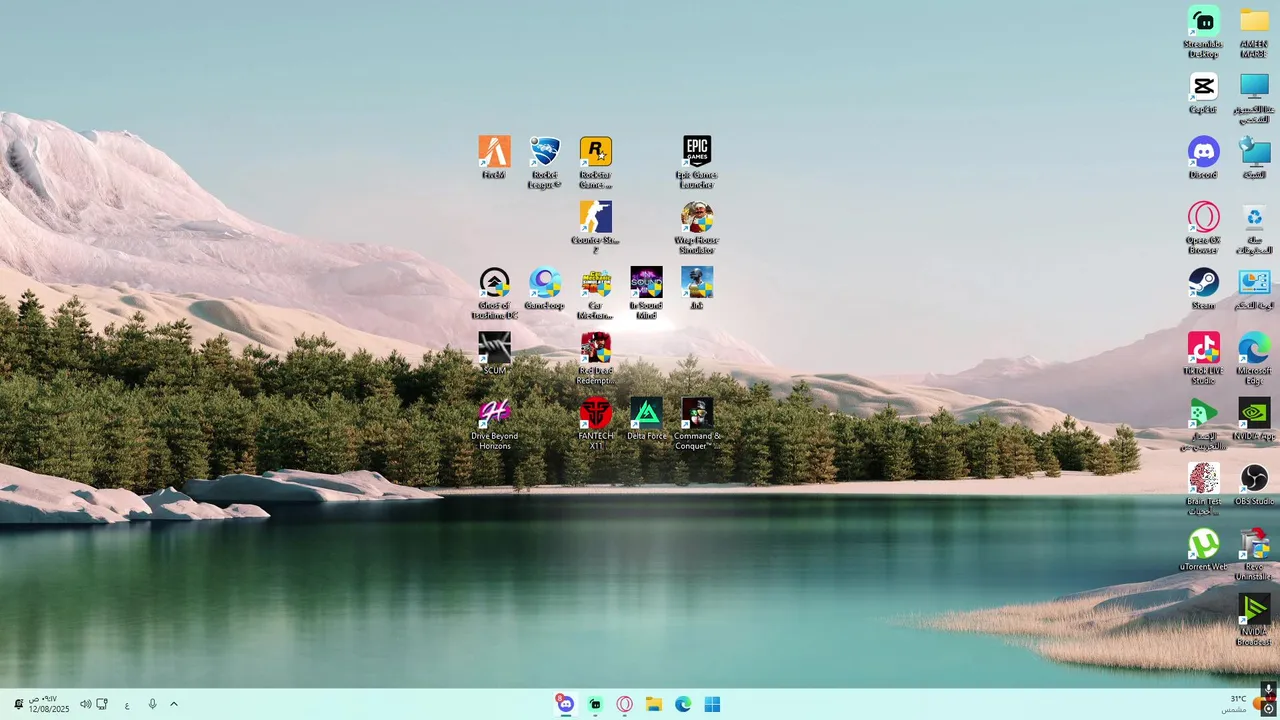Open the uTorrent Web shortcut
The image size is (1280, 720).
(x=1203, y=549)
